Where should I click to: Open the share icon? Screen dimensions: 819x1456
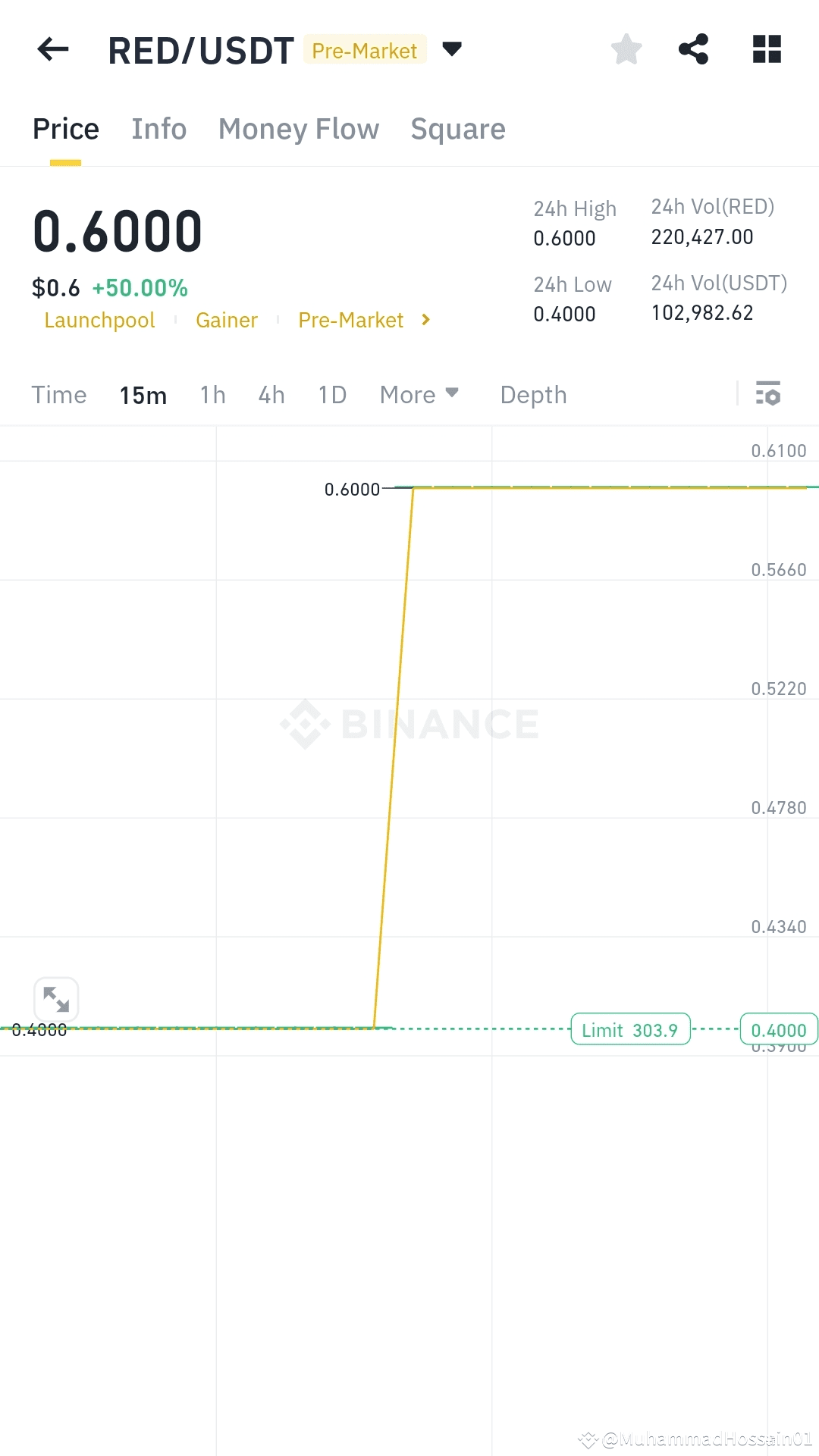tap(693, 49)
